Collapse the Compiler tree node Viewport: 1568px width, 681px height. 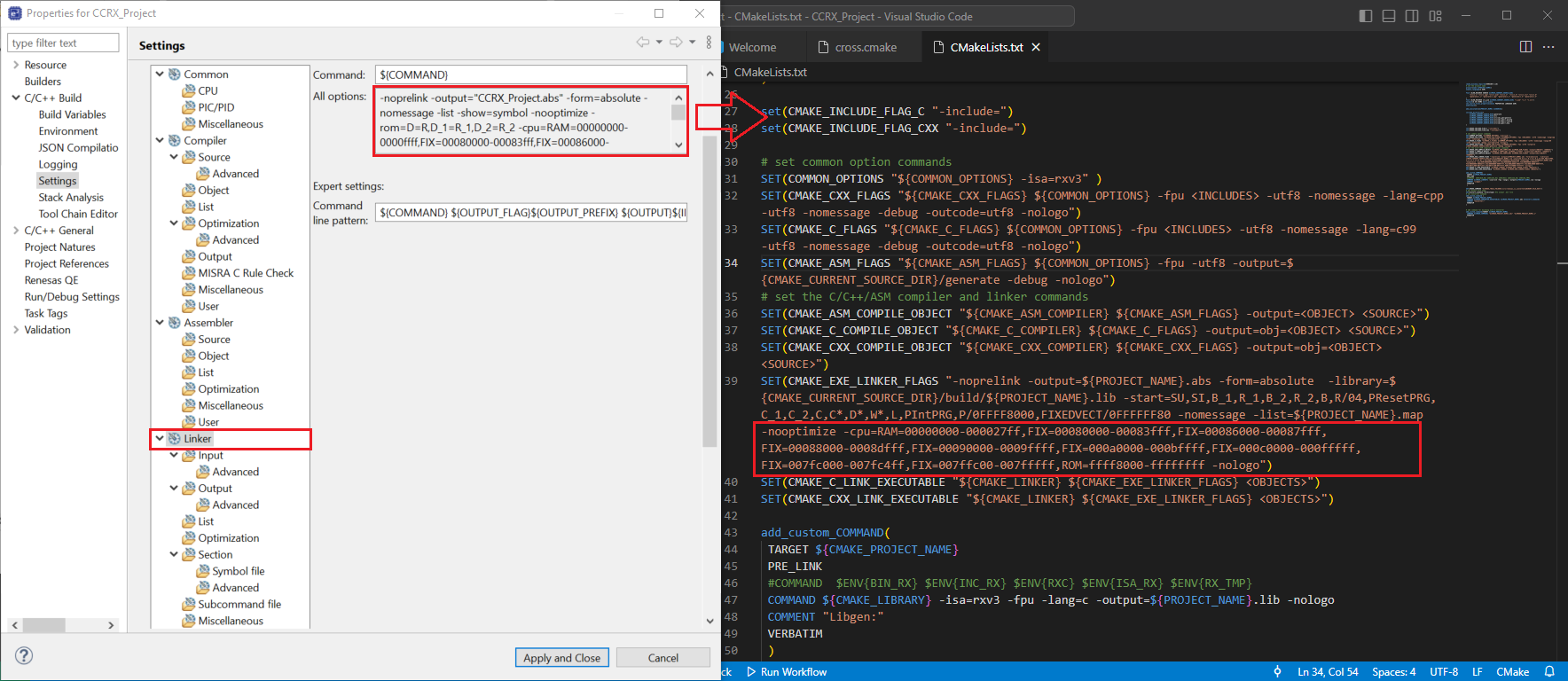point(160,140)
